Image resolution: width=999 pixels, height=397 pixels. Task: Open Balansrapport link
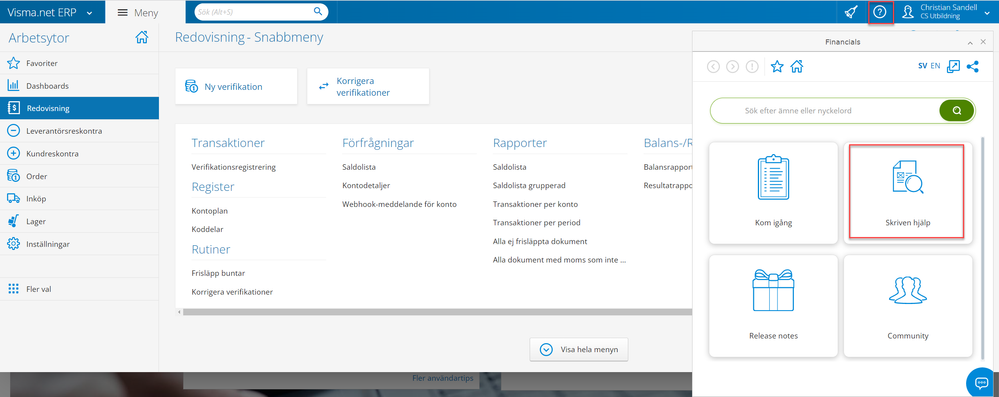point(668,167)
